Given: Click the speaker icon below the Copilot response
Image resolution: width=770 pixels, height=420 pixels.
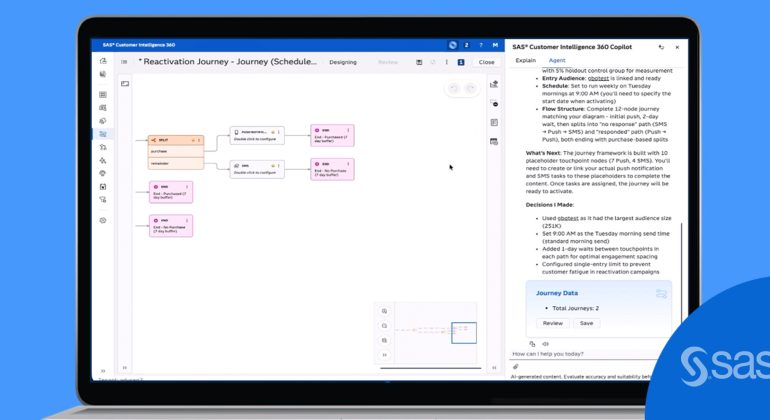Looking at the screenshot, I should pos(545,344).
